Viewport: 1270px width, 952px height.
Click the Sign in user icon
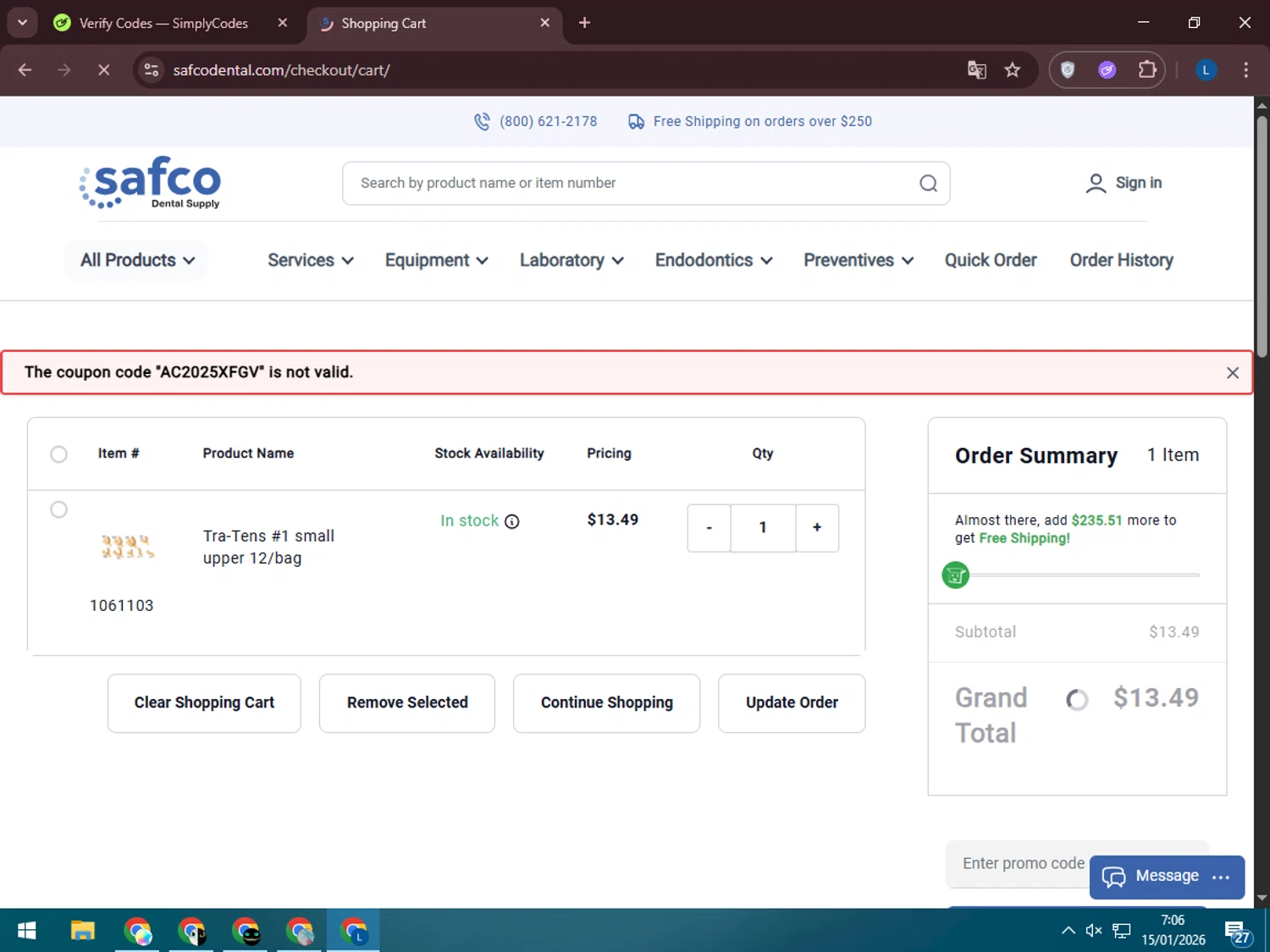1096,184
